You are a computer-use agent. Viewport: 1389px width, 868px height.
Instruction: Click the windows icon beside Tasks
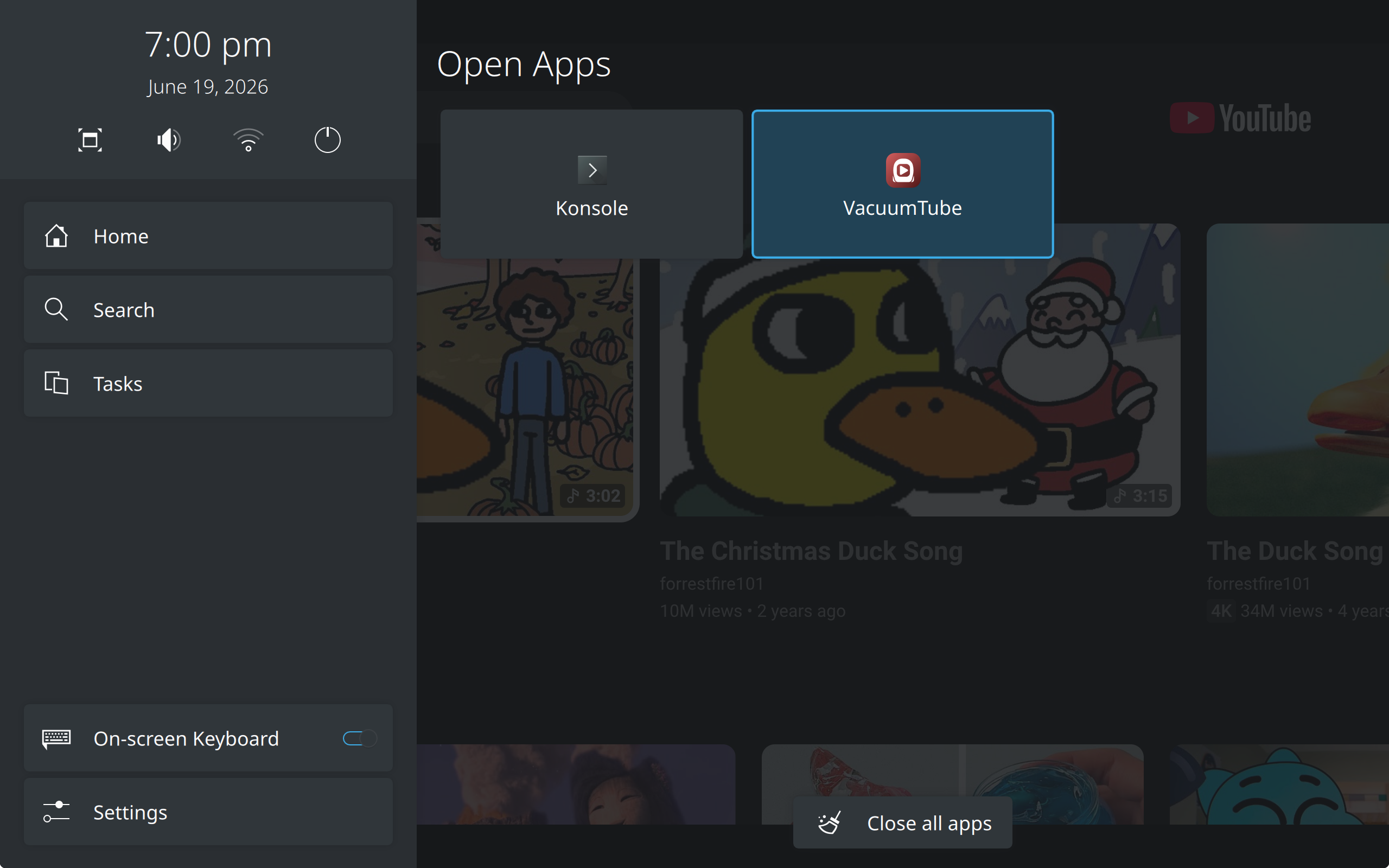[x=56, y=383]
